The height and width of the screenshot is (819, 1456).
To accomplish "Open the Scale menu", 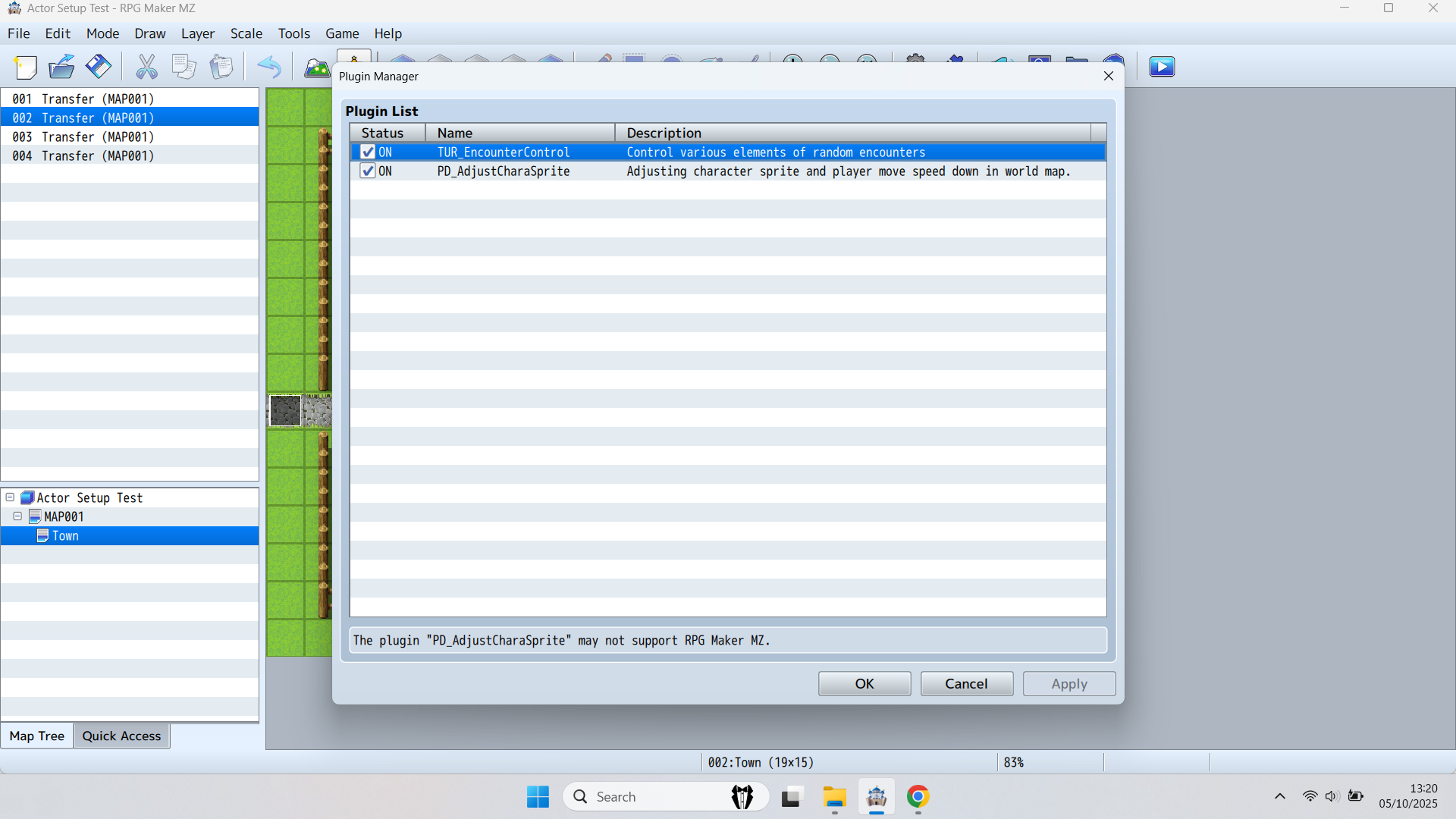I will [246, 33].
